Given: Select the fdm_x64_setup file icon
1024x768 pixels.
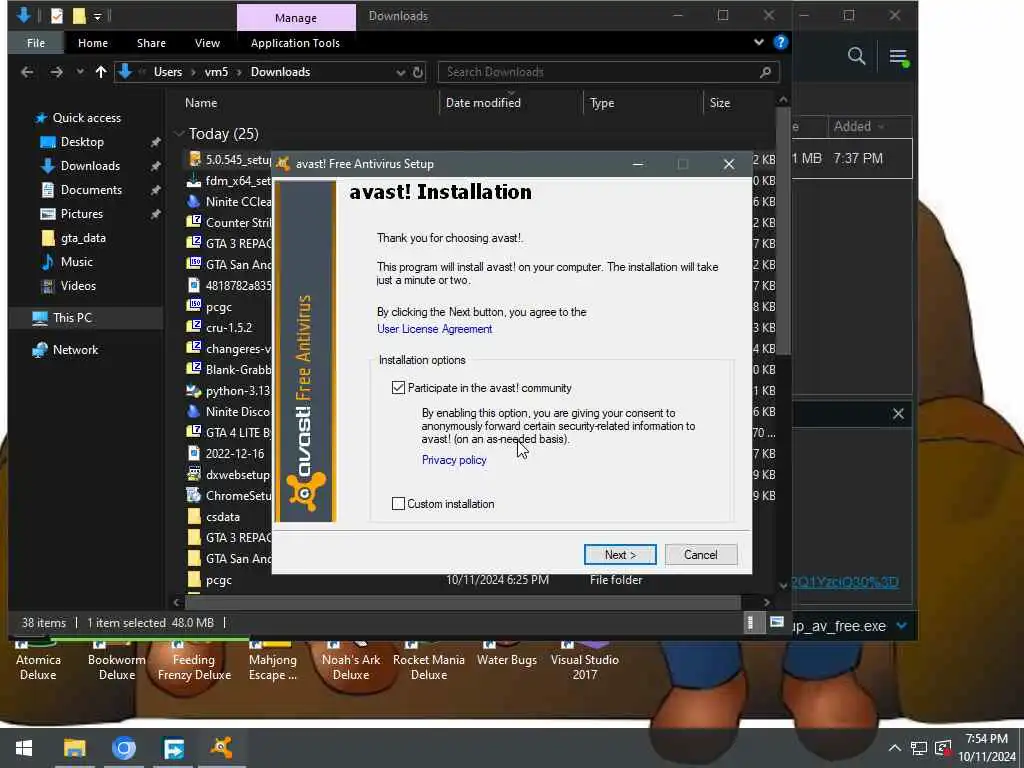Looking at the screenshot, I should pos(193,180).
